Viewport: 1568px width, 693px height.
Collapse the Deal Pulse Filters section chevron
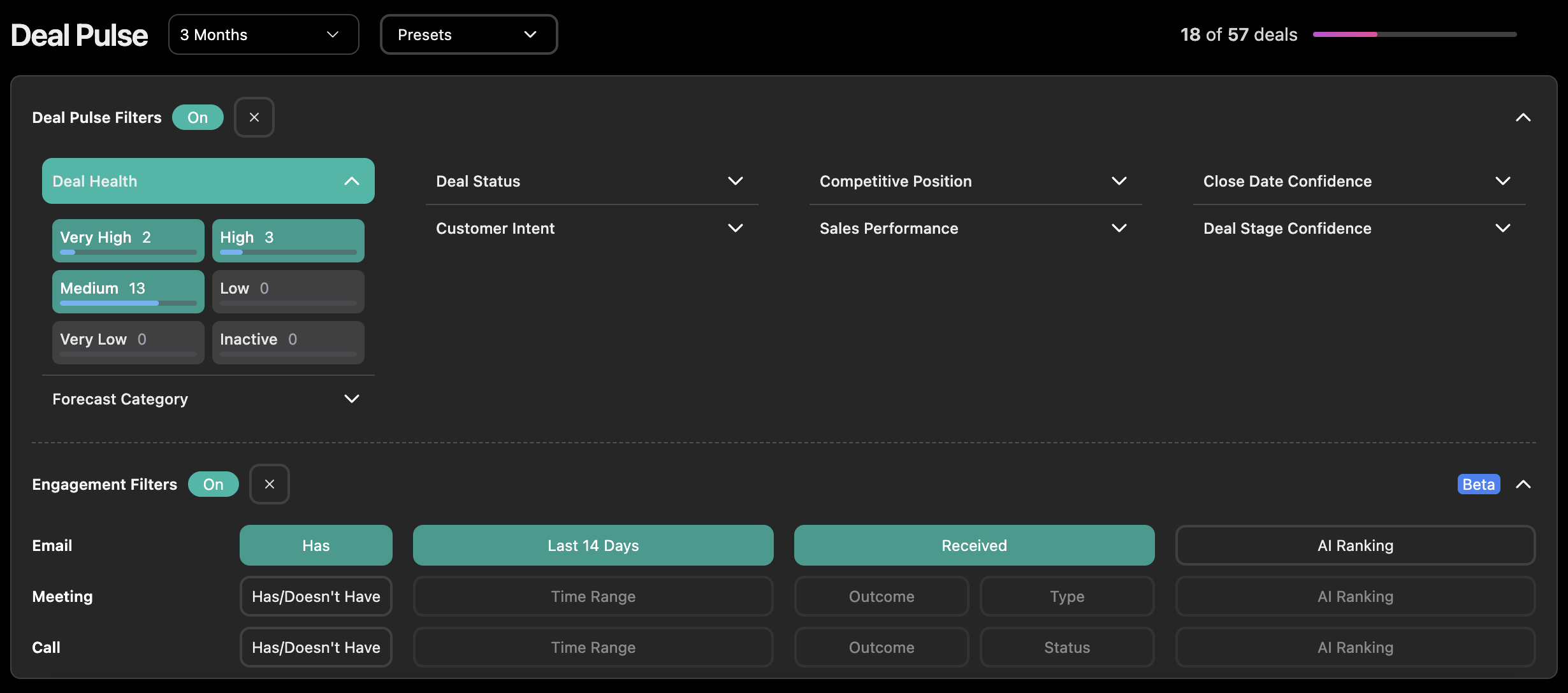click(1524, 117)
